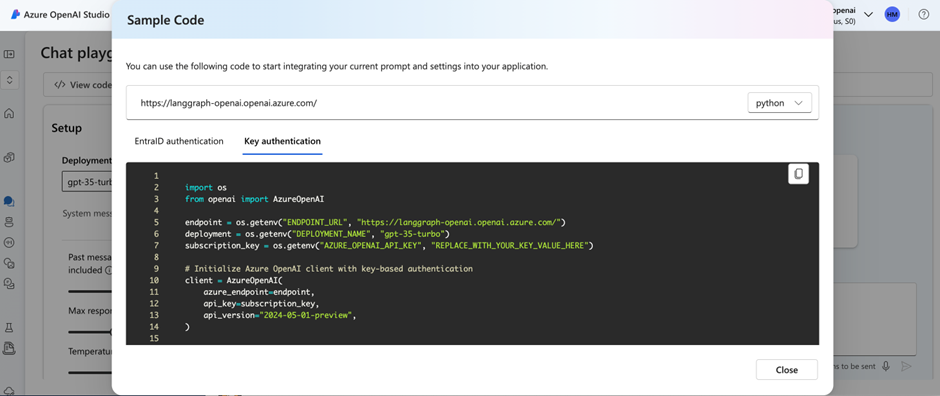Switch to the EntraID authentication tab

tap(179, 141)
